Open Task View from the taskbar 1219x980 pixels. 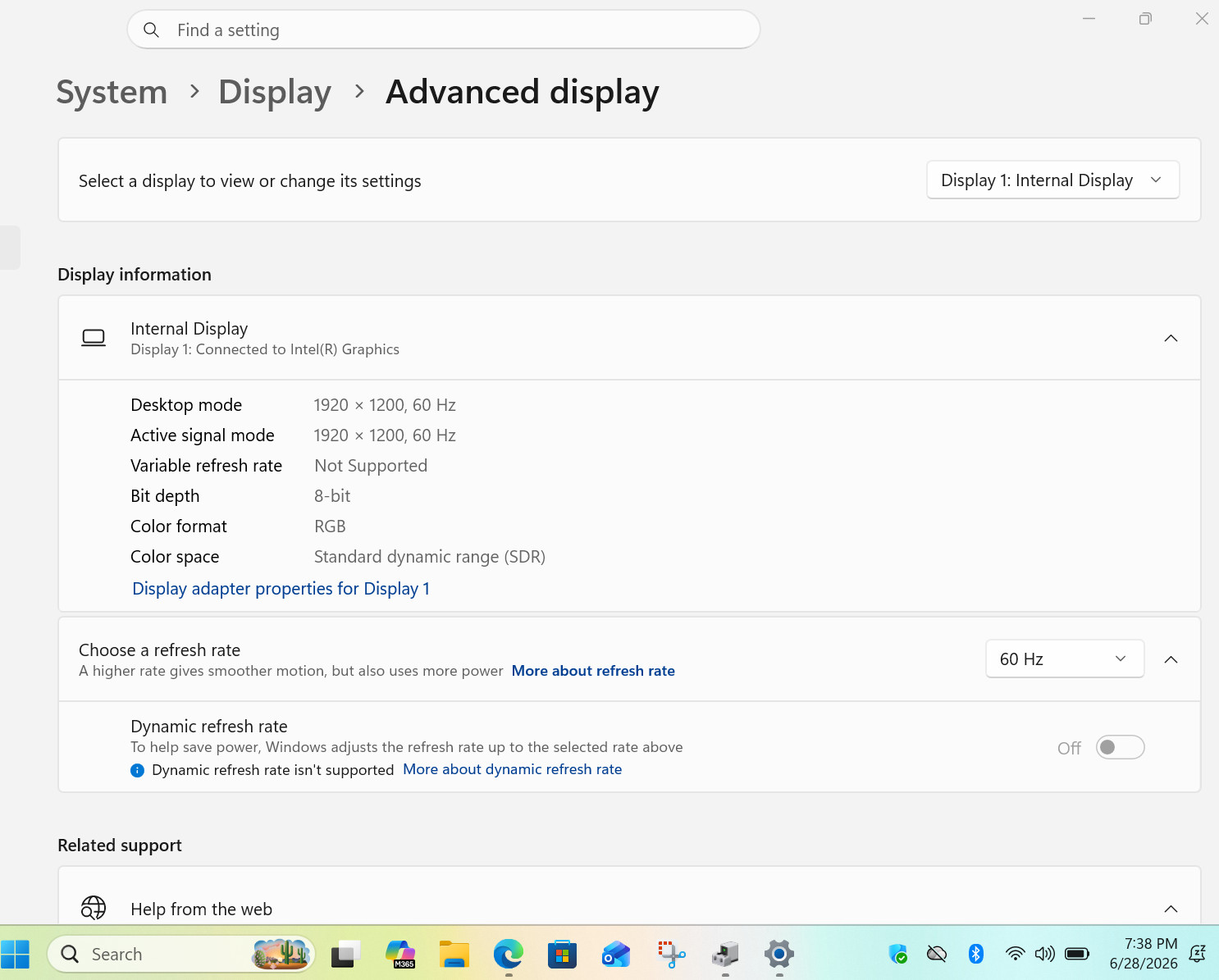point(345,954)
